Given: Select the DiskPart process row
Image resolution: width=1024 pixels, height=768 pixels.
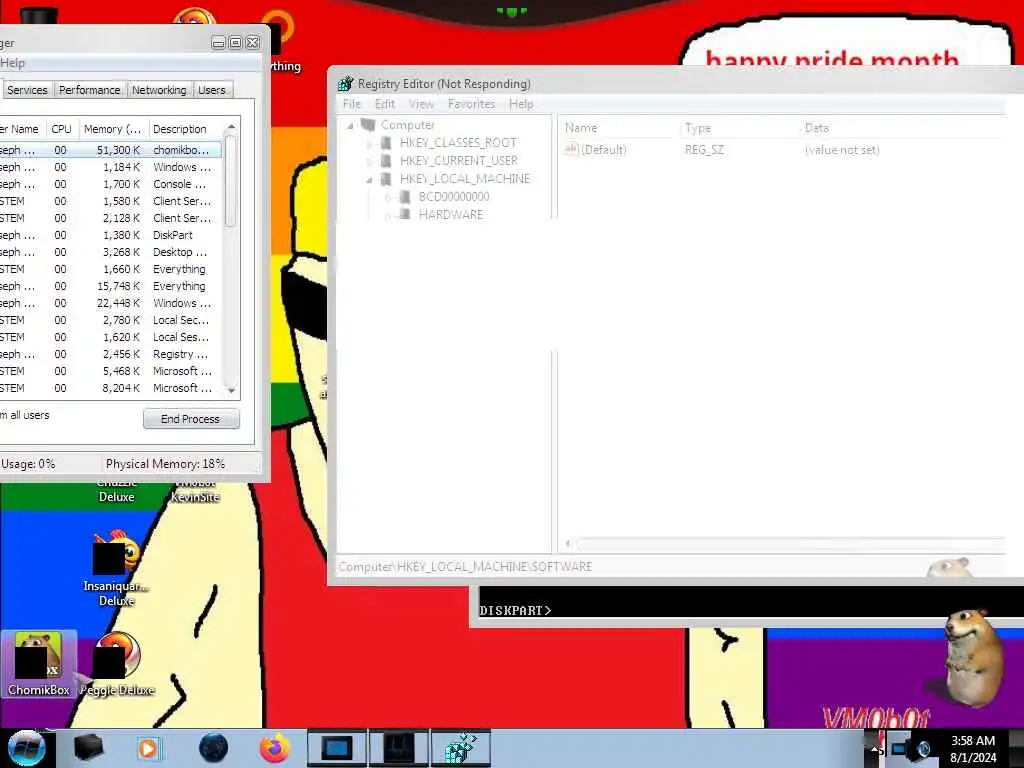Looking at the screenshot, I should (x=111, y=234).
